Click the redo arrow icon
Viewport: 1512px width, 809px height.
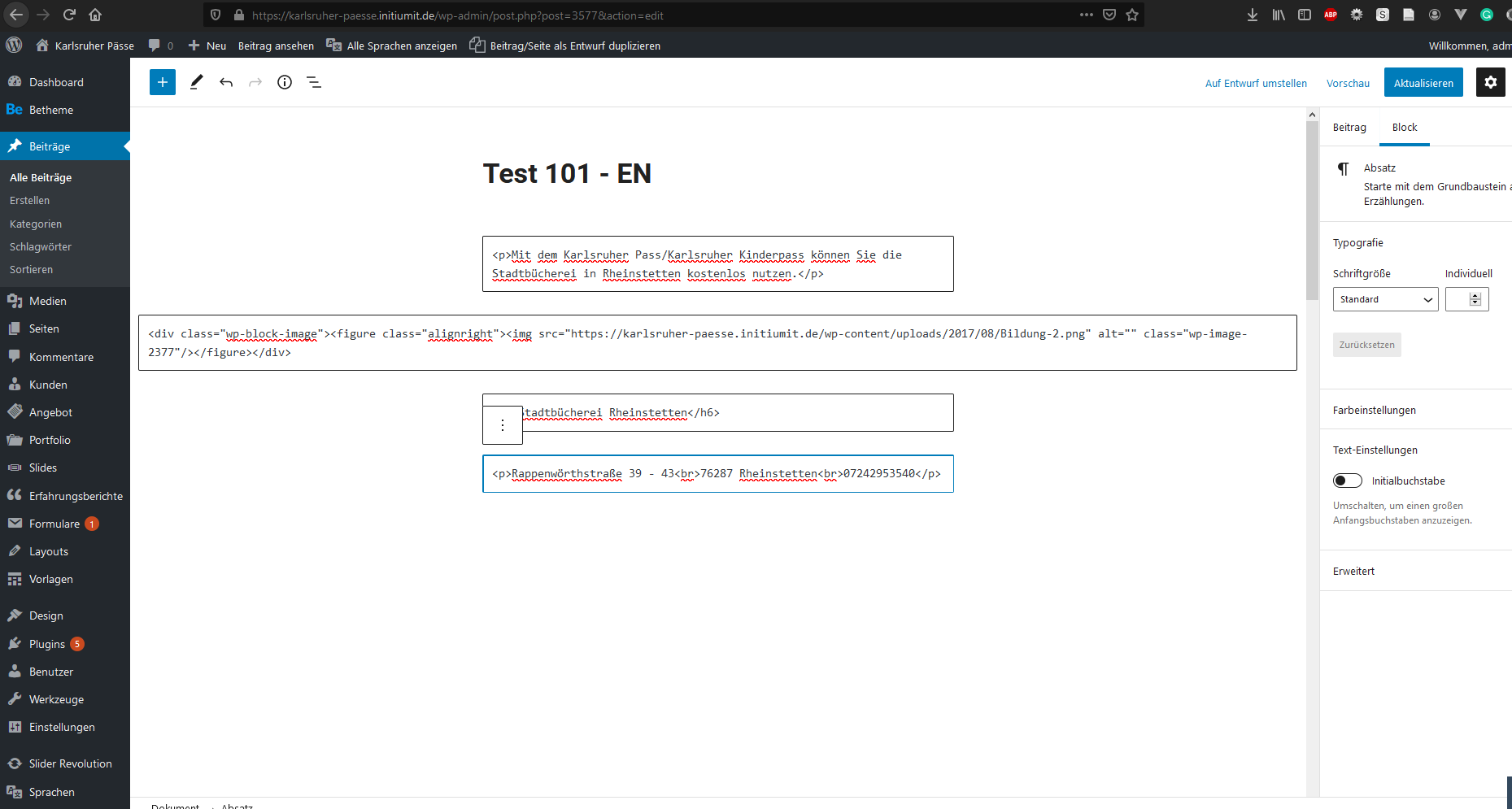(255, 82)
